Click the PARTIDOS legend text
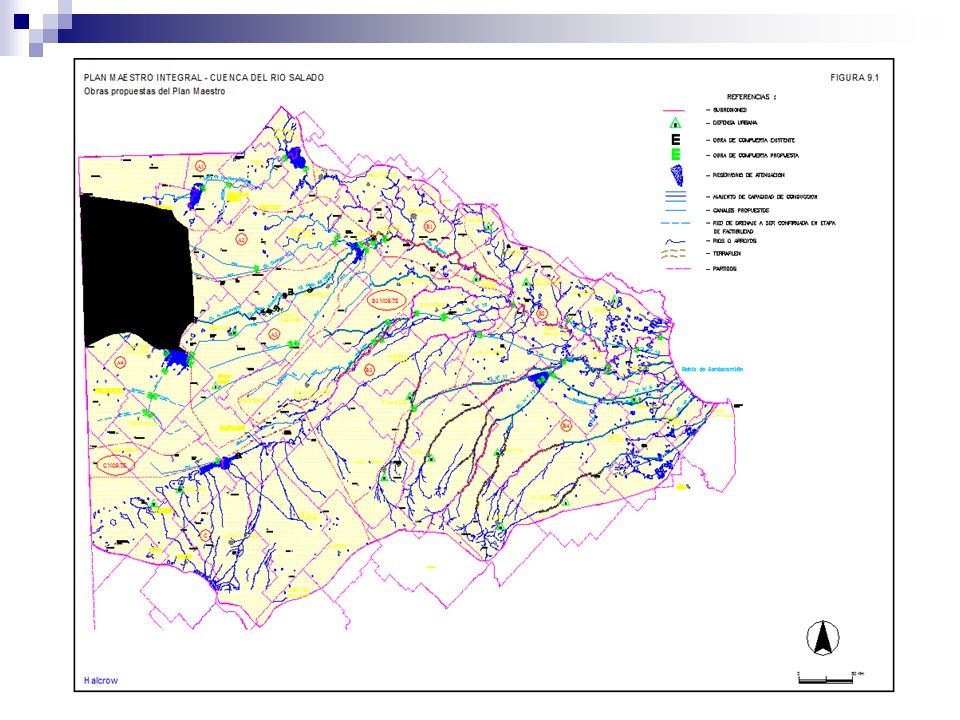Screen dimensions: 960x720 click(725, 269)
